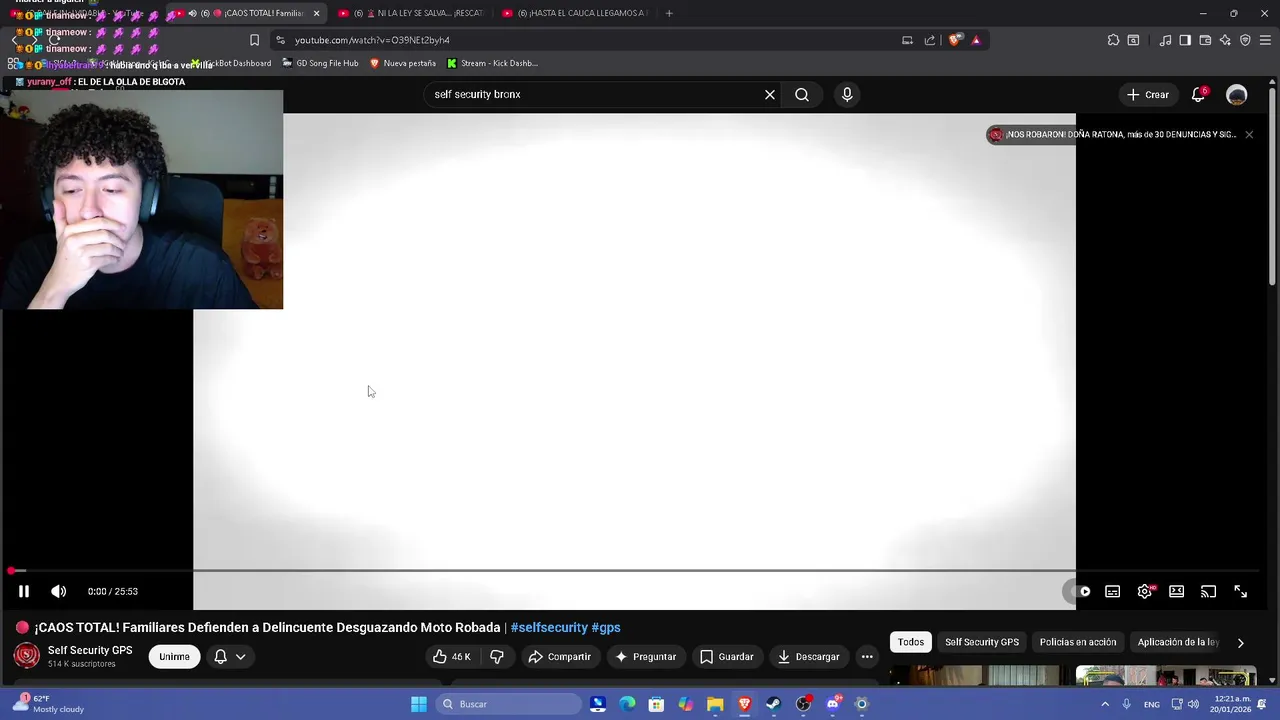Click the address bar URL
The width and height of the screenshot is (1280, 720).
pos(372,40)
